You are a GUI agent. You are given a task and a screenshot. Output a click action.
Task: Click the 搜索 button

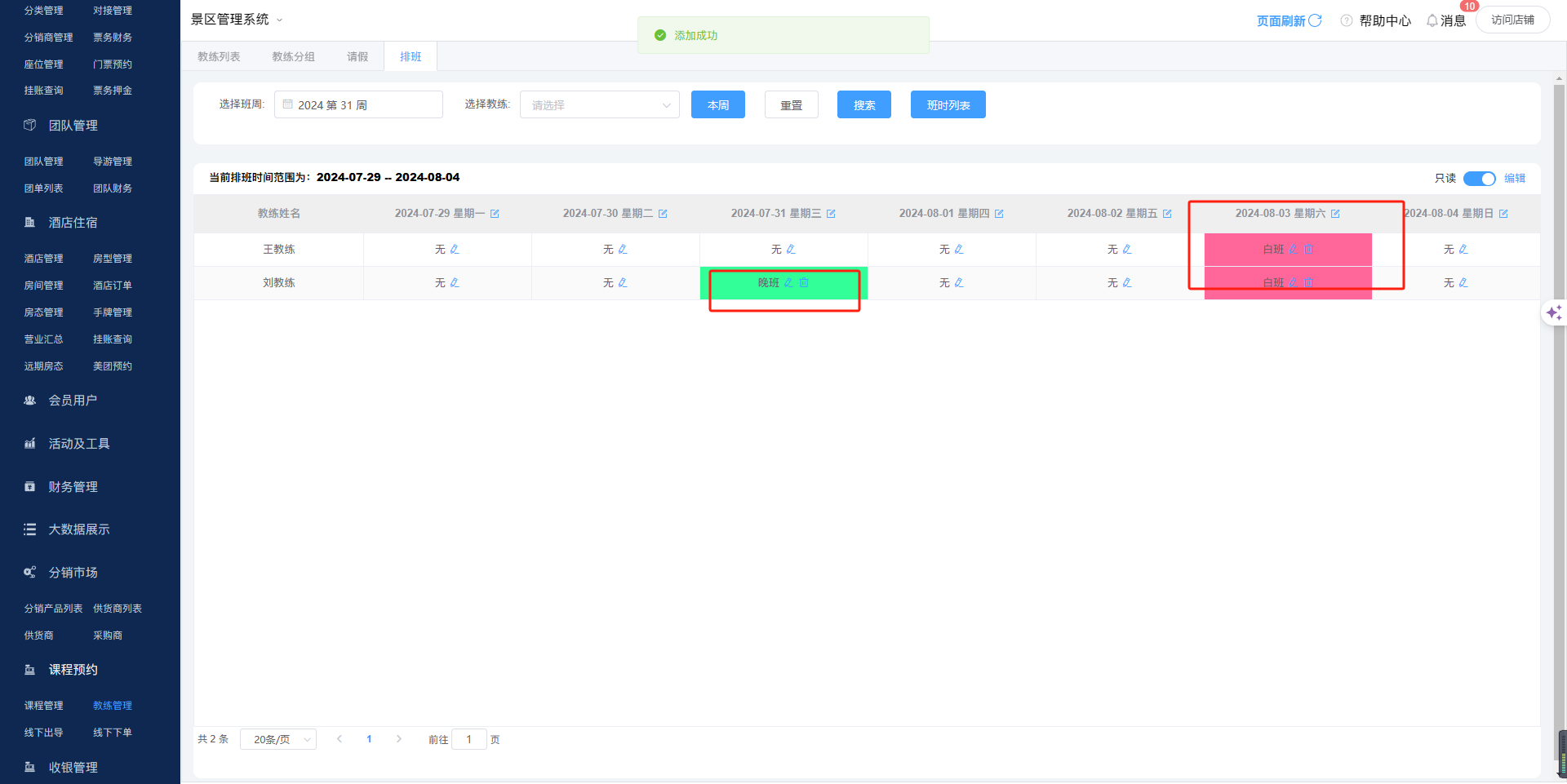[x=863, y=105]
